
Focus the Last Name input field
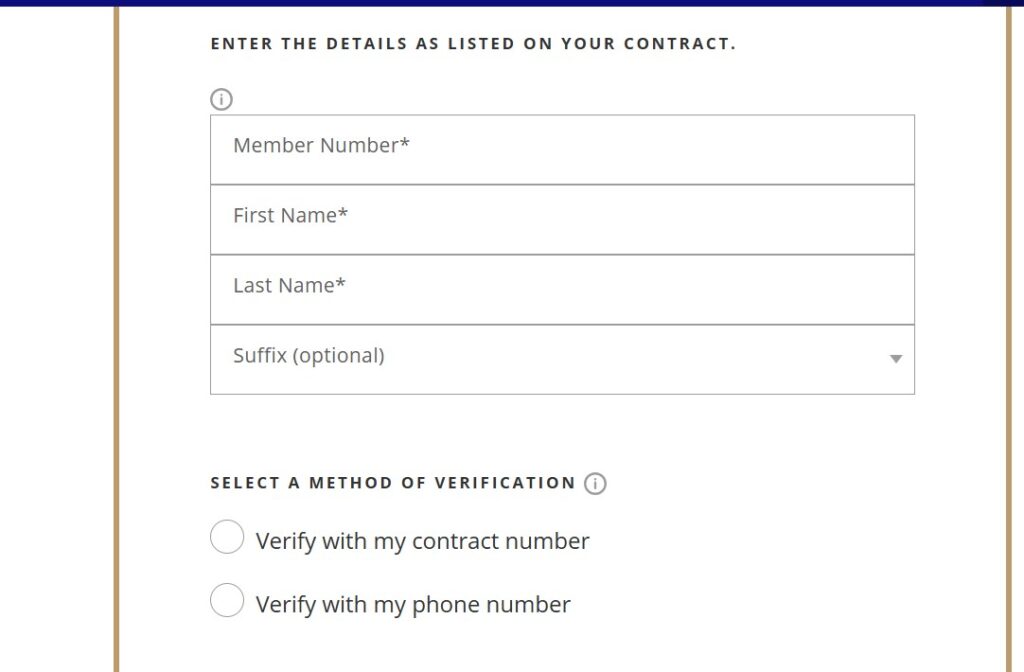[x=562, y=290]
